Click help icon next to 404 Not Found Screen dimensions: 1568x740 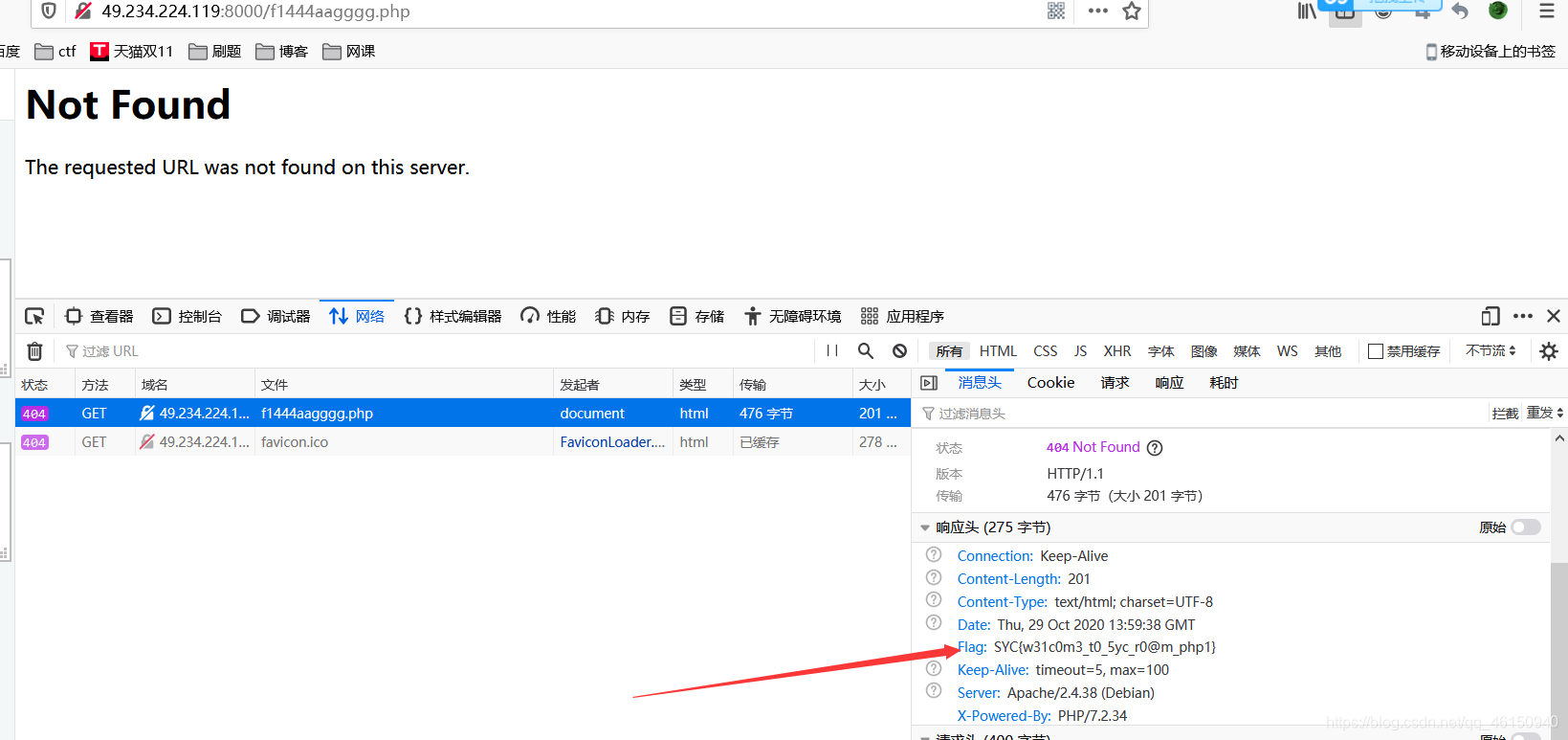tap(1155, 448)
